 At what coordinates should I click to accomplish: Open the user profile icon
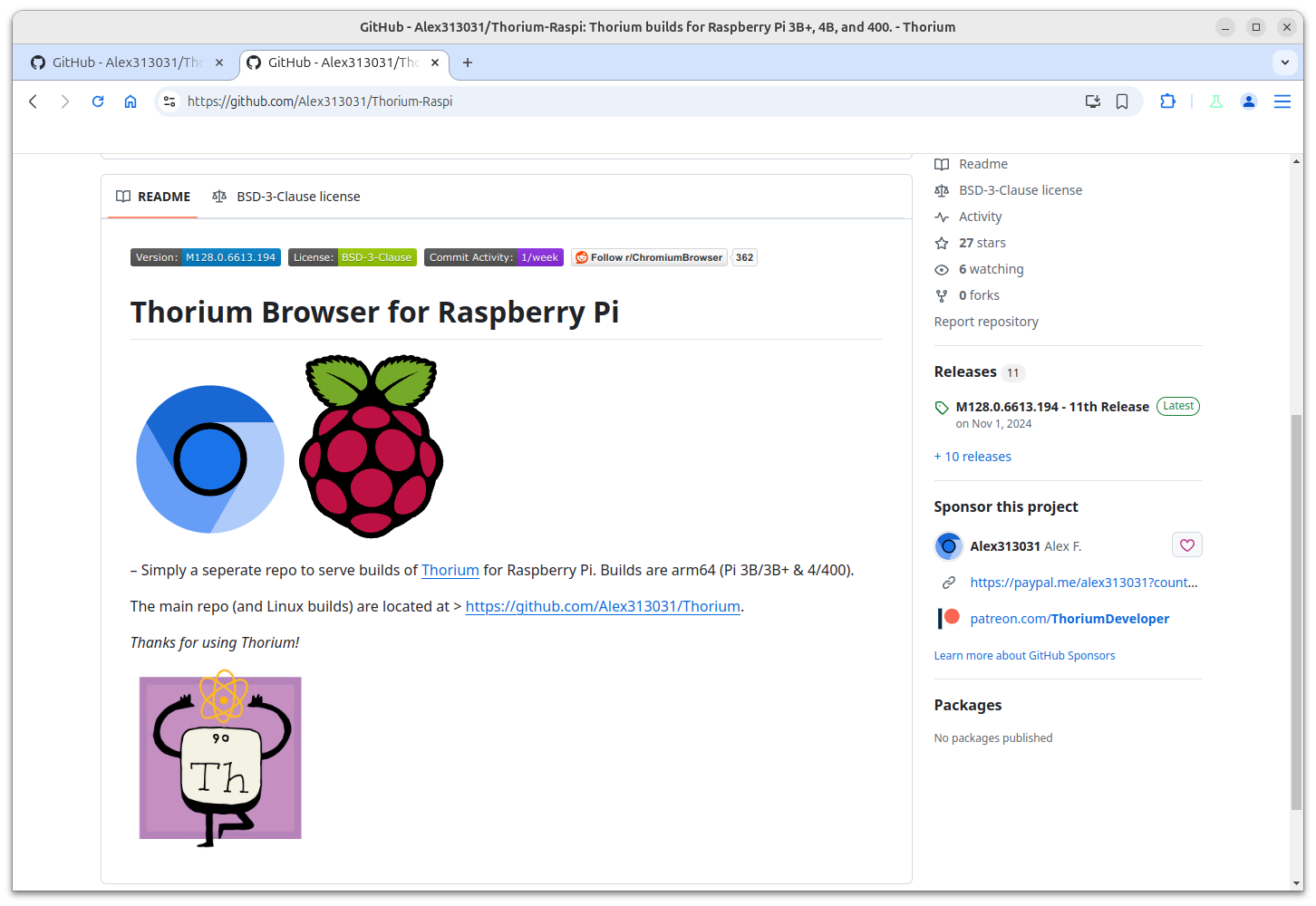[1249, 101]
